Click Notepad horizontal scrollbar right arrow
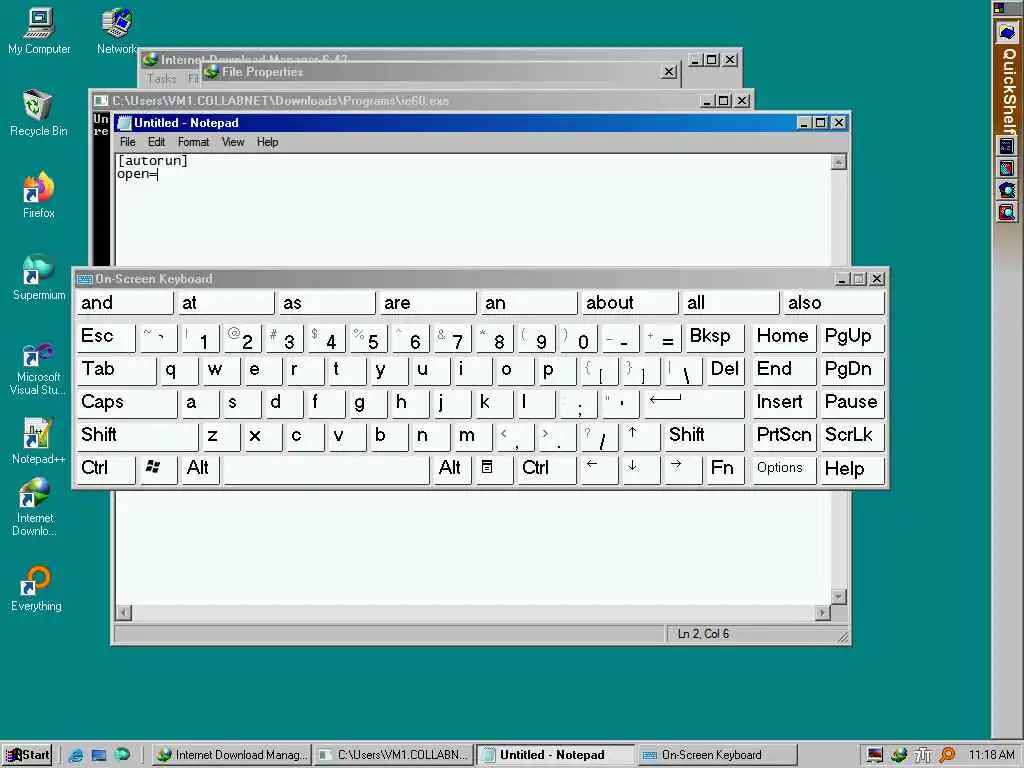This screenshot has width=1024, height=768. 824,613
